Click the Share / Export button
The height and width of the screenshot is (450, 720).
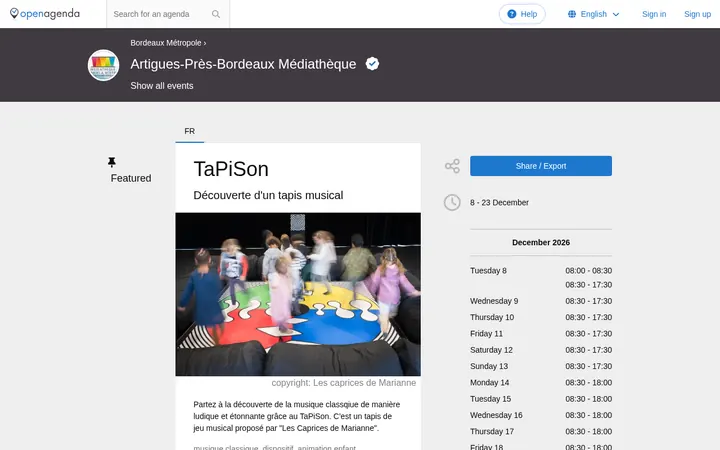541,166
